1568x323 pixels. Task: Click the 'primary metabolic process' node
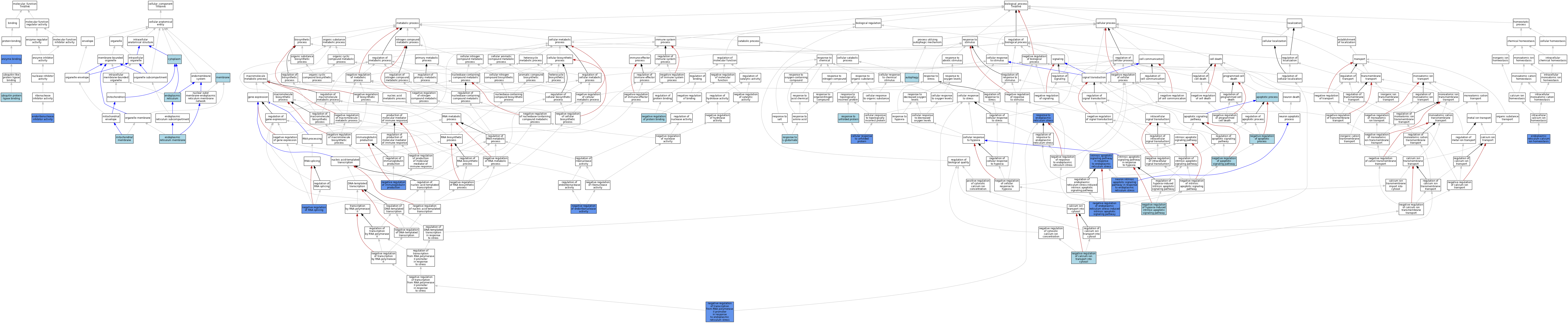(x=427, y=59)
